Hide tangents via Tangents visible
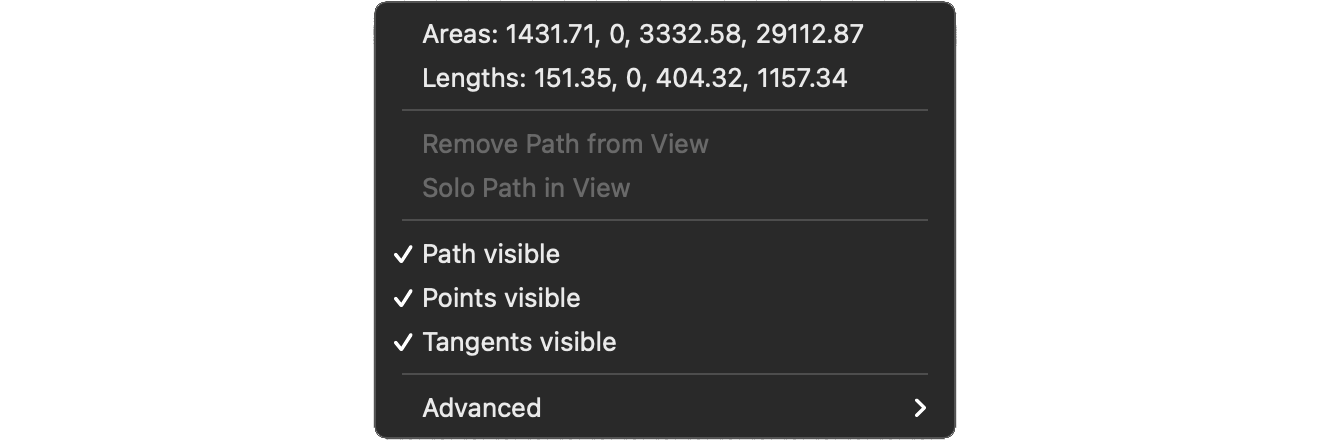1330x440 pixels. point(665,342)
